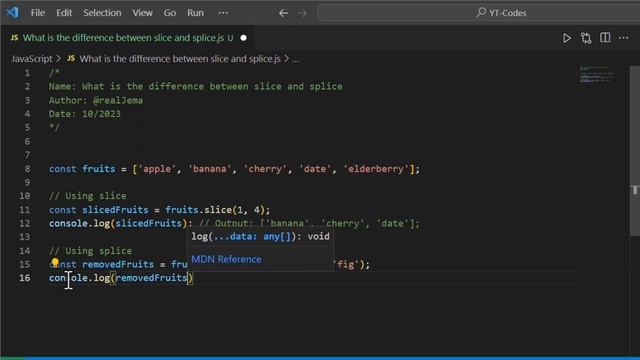
Task: Open the File menu
Action: tap(38, 13)
